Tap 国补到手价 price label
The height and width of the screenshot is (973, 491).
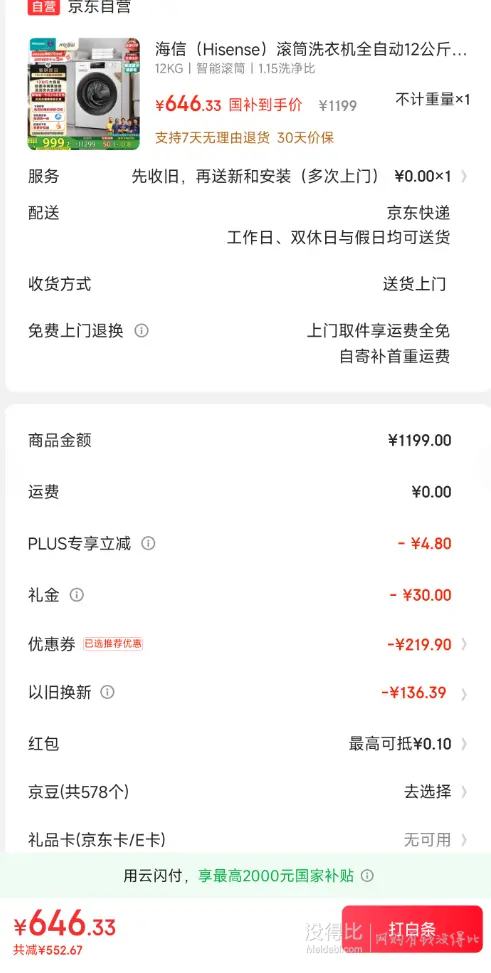coord(266,105)
